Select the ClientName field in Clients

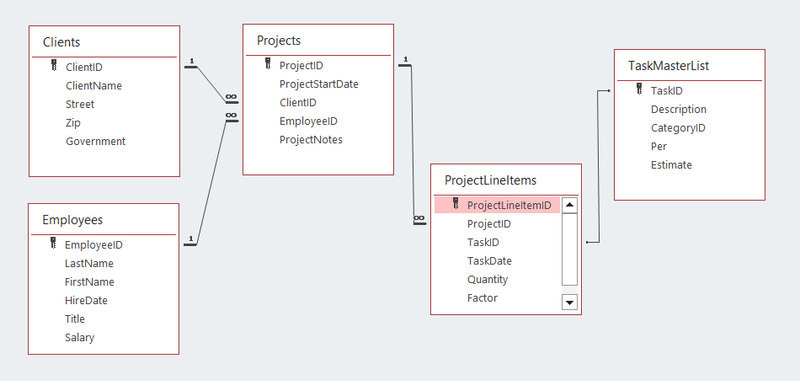tap(94, 86)
